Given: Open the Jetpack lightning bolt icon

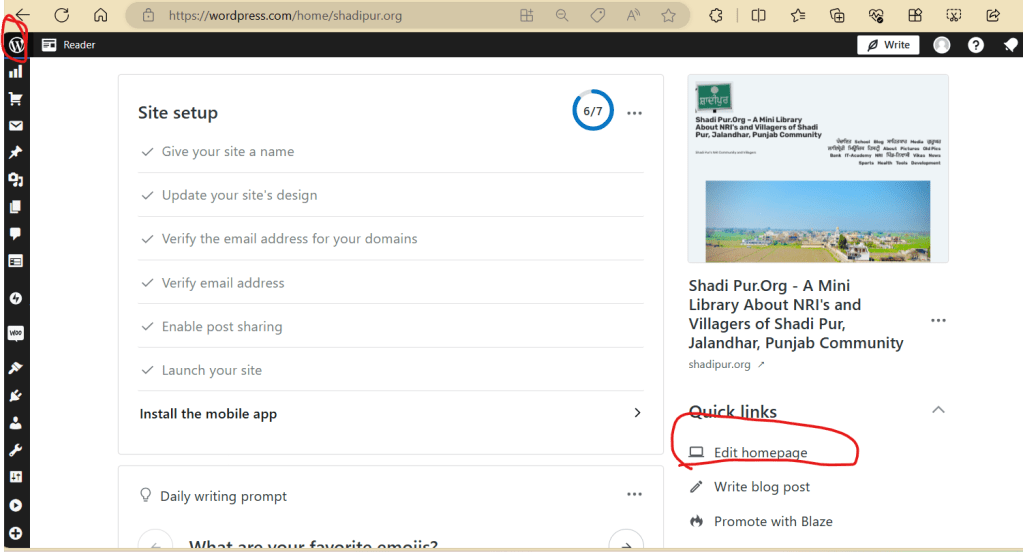Looking at the screenshot, I should (15, 298).
